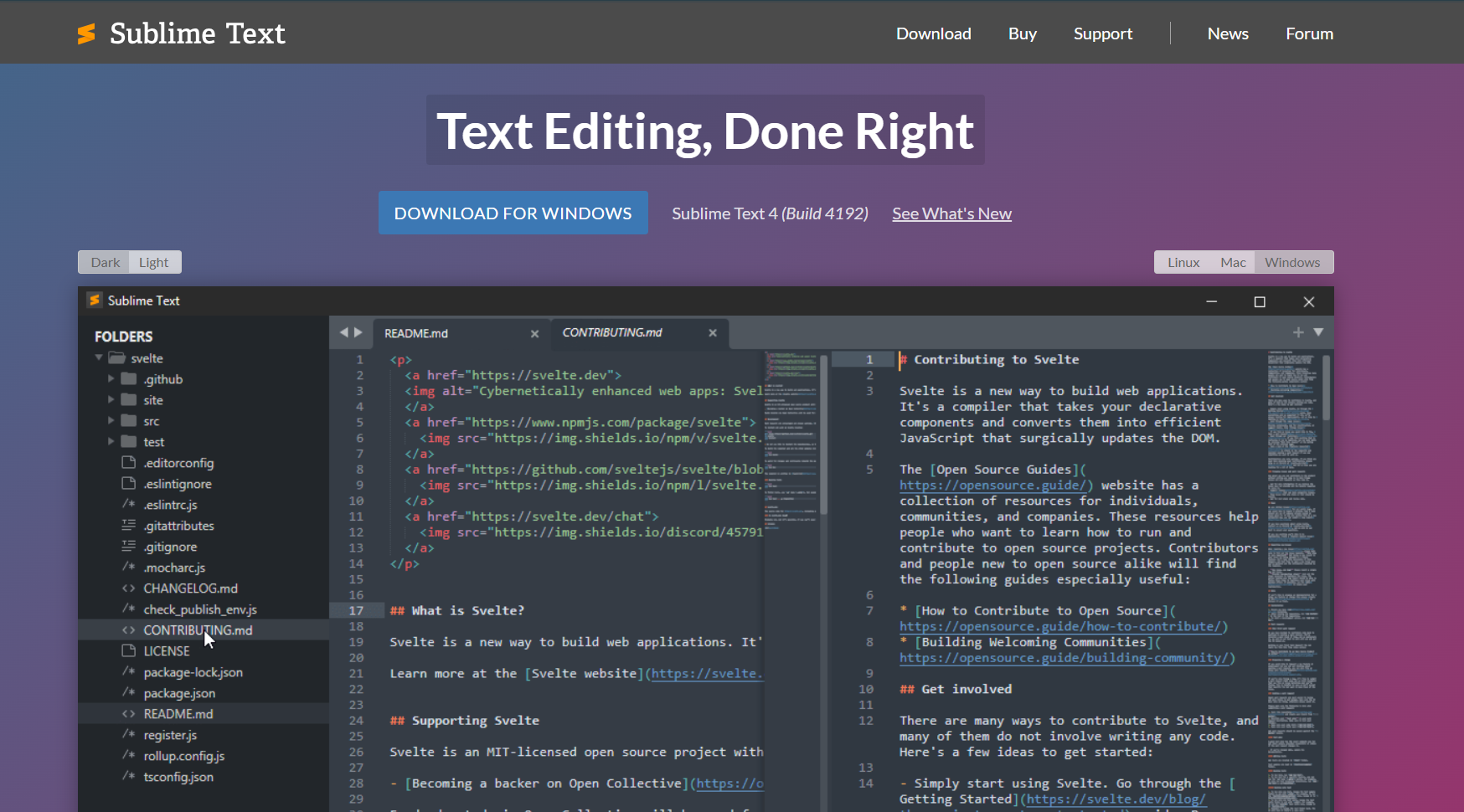The height and width of the screenshot is (812, 1464).
Task: Select the Mac platform toggle
Action: coord(1233,262)
